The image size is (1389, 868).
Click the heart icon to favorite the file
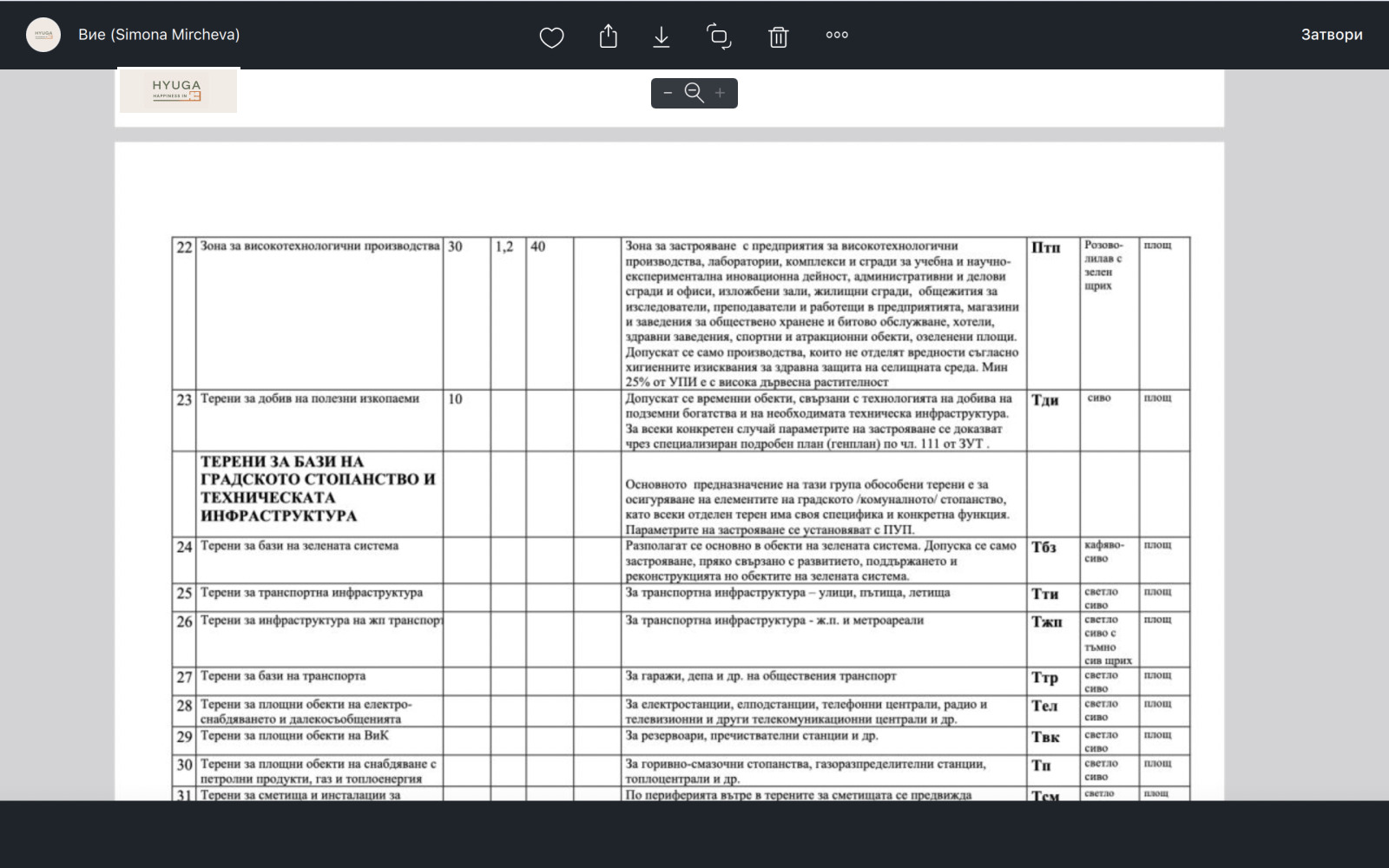[x=551, y=36]
